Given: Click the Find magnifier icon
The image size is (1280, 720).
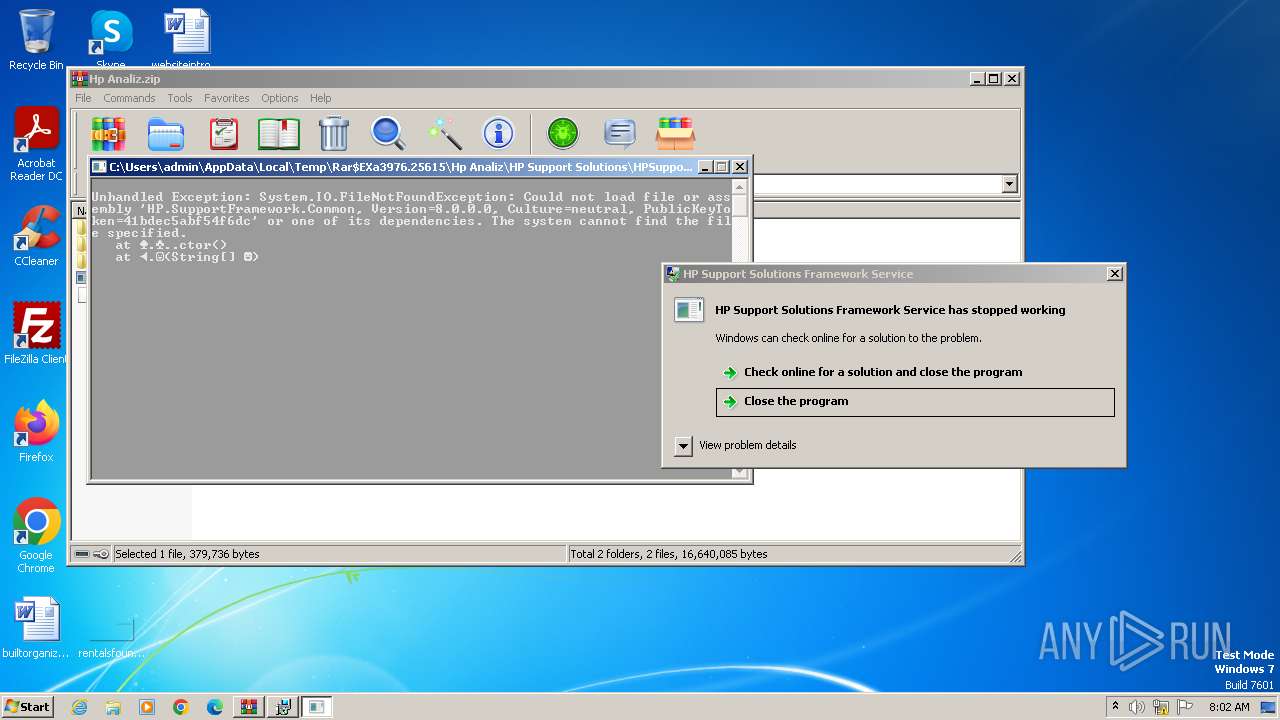Looking at the screenshot, I should (388, 133).
